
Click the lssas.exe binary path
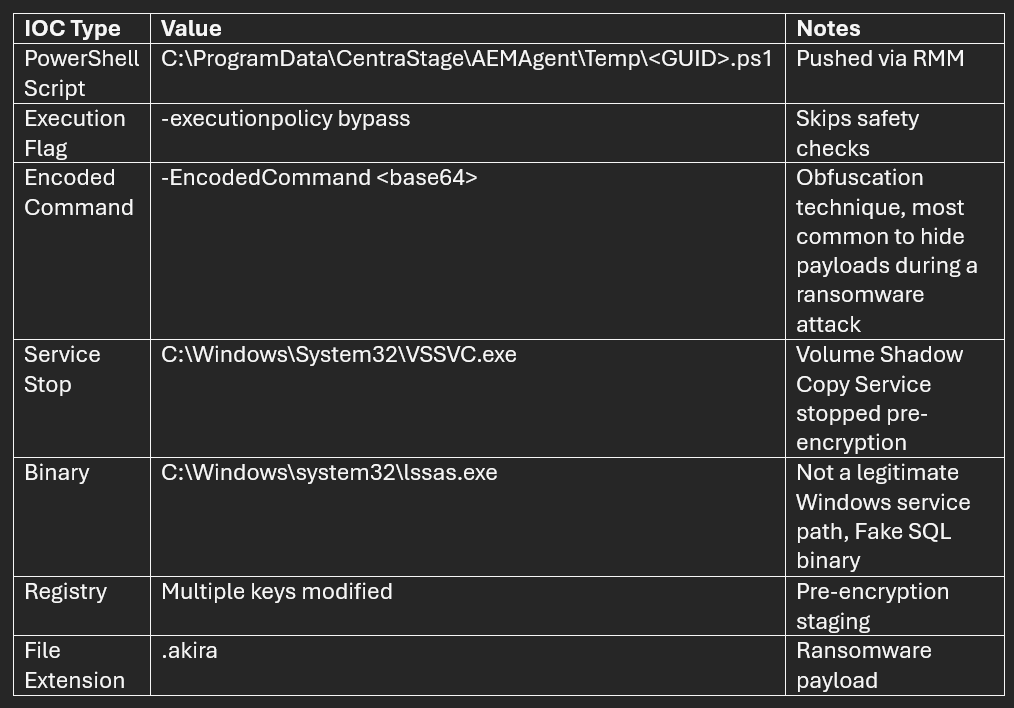[x=329, y=473]
